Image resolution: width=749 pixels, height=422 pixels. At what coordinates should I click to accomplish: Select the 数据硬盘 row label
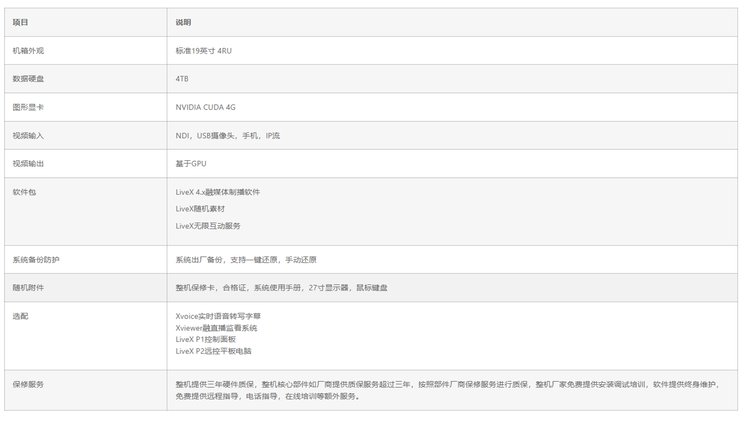coord(28,78)
